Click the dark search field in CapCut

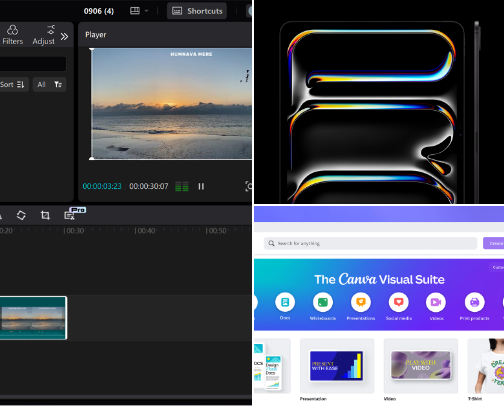pyautogui.click(x=33, y=64)
